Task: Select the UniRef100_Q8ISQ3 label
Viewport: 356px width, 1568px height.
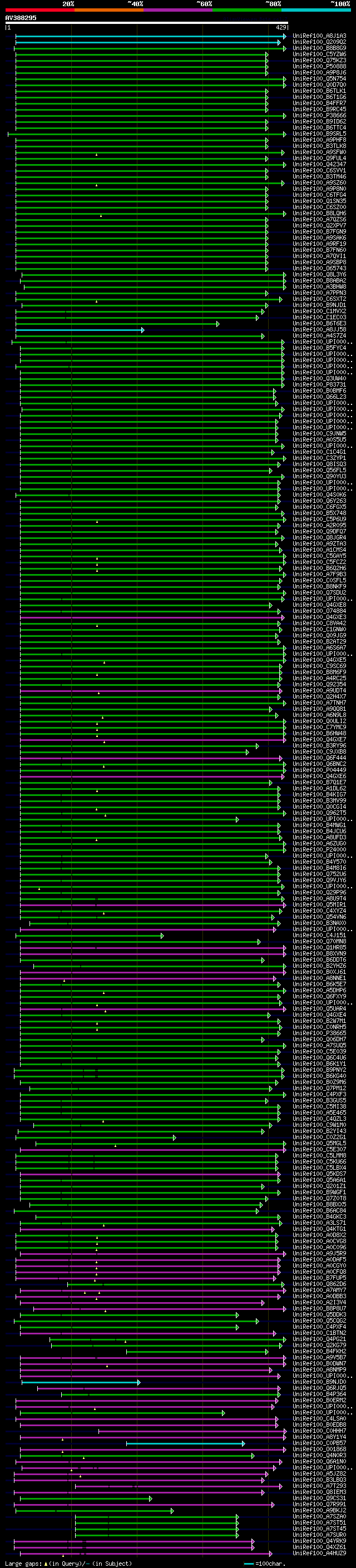Action: click(x=319, y=464)
